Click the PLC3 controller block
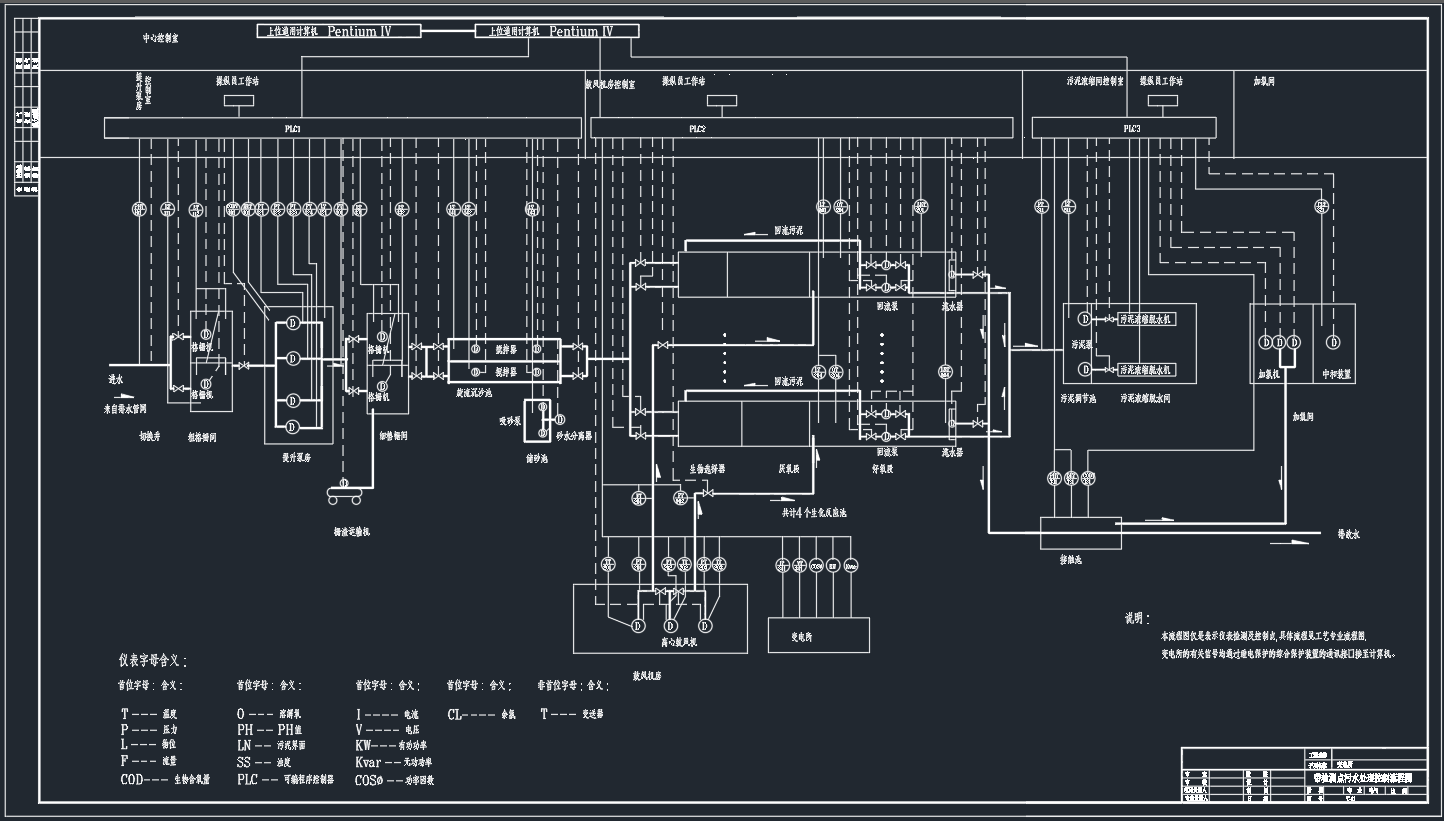Screen dimensions: 1444x821 pyautogui.click(x=1124, y=128)
